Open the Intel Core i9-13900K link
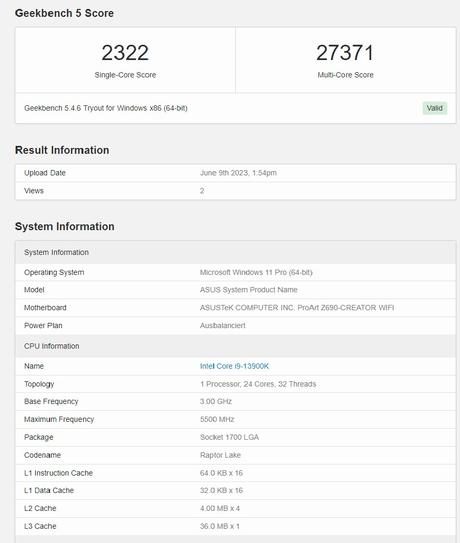The height and width of the screenshot is (543, 460). point(234,366)
